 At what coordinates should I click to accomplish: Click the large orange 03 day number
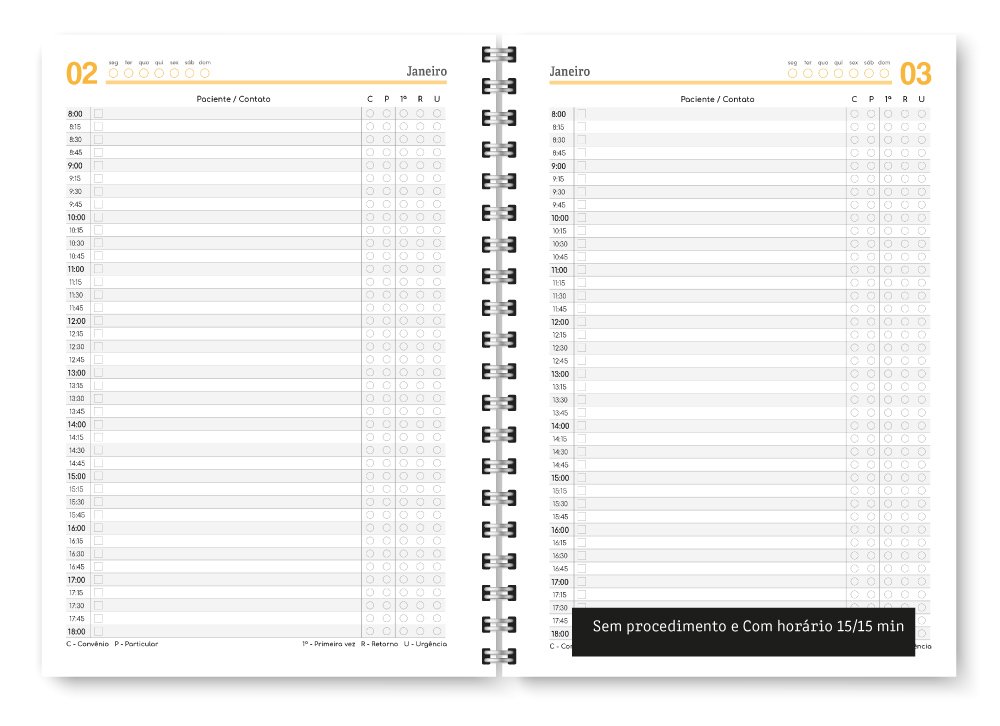(x=915, y=74)
